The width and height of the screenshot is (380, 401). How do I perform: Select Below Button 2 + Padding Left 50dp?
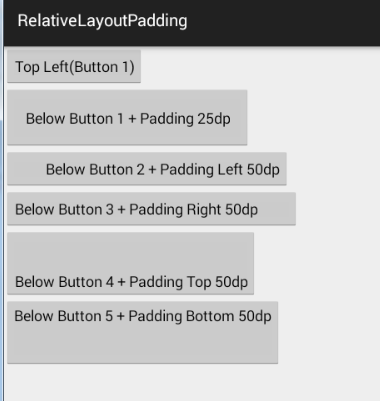click(147, 169)
